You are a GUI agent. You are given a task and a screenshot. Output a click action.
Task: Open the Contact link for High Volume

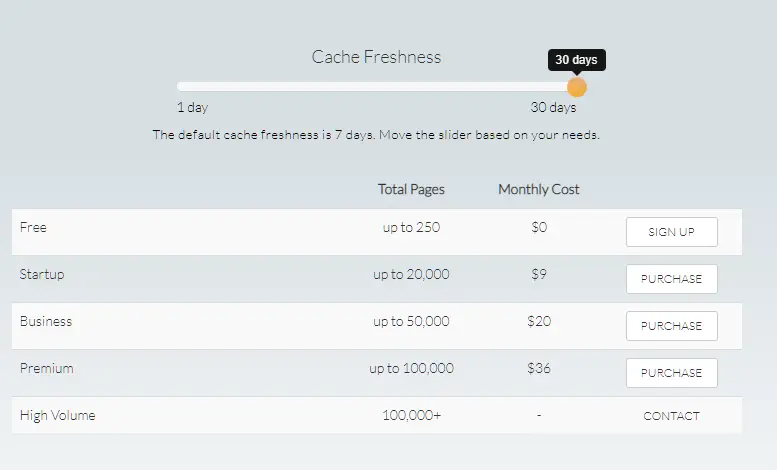[671, 416]
